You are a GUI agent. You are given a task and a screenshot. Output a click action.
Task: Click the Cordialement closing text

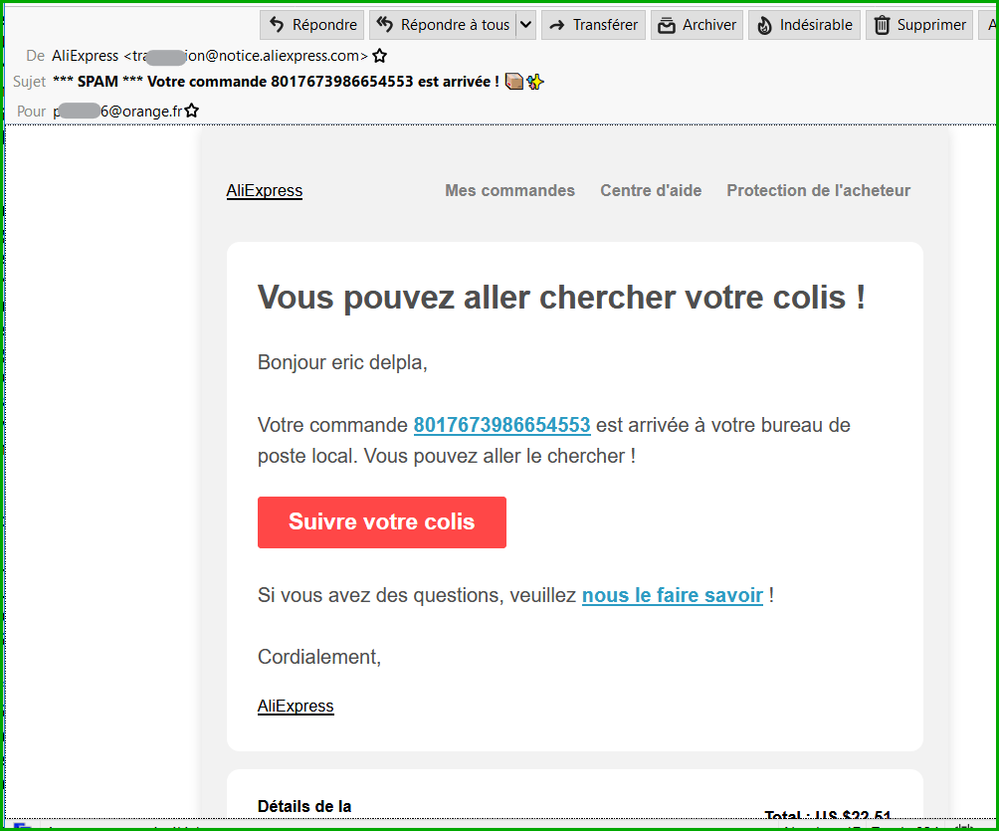click(x=319, y=657)
